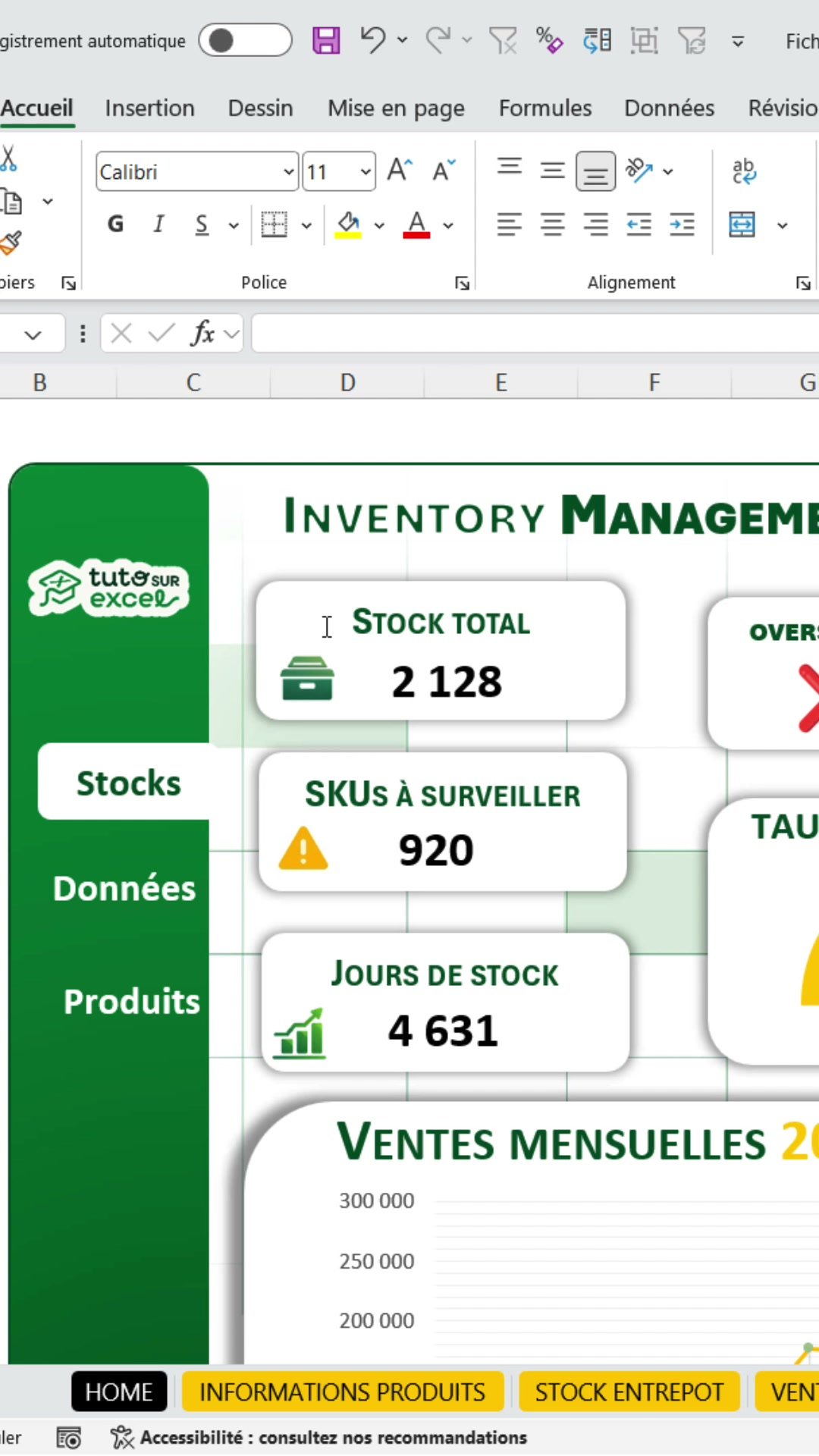Switch to the Dessin tab
The width and height of the screenshot is (819, 1456).
[x=260, y=108]
